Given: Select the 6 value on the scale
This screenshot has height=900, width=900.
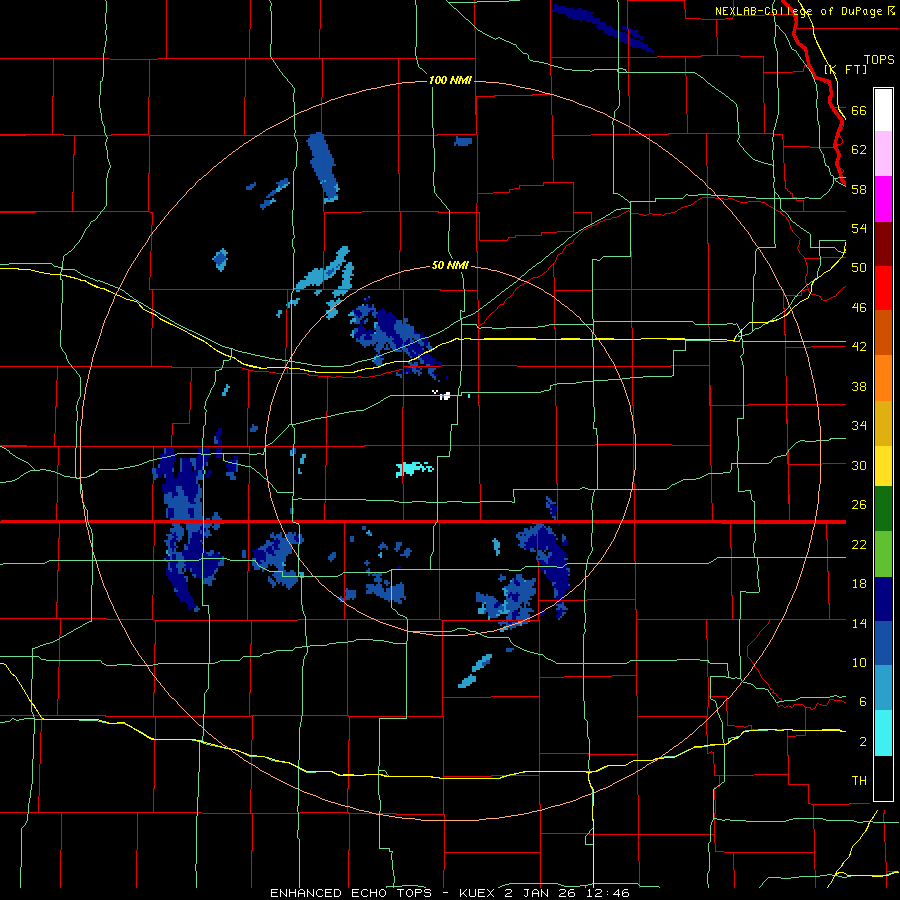Looking at the screenshot, I should pyautogui.click(x=862, y=702).
